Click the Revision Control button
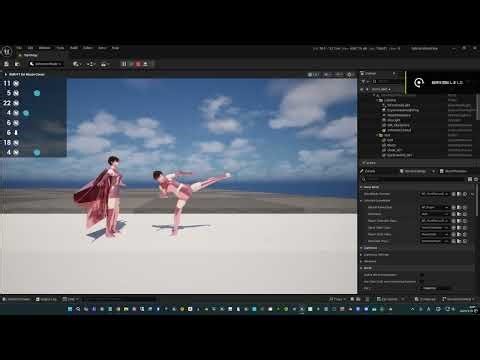The image size is (480, 360). (458, 299)
